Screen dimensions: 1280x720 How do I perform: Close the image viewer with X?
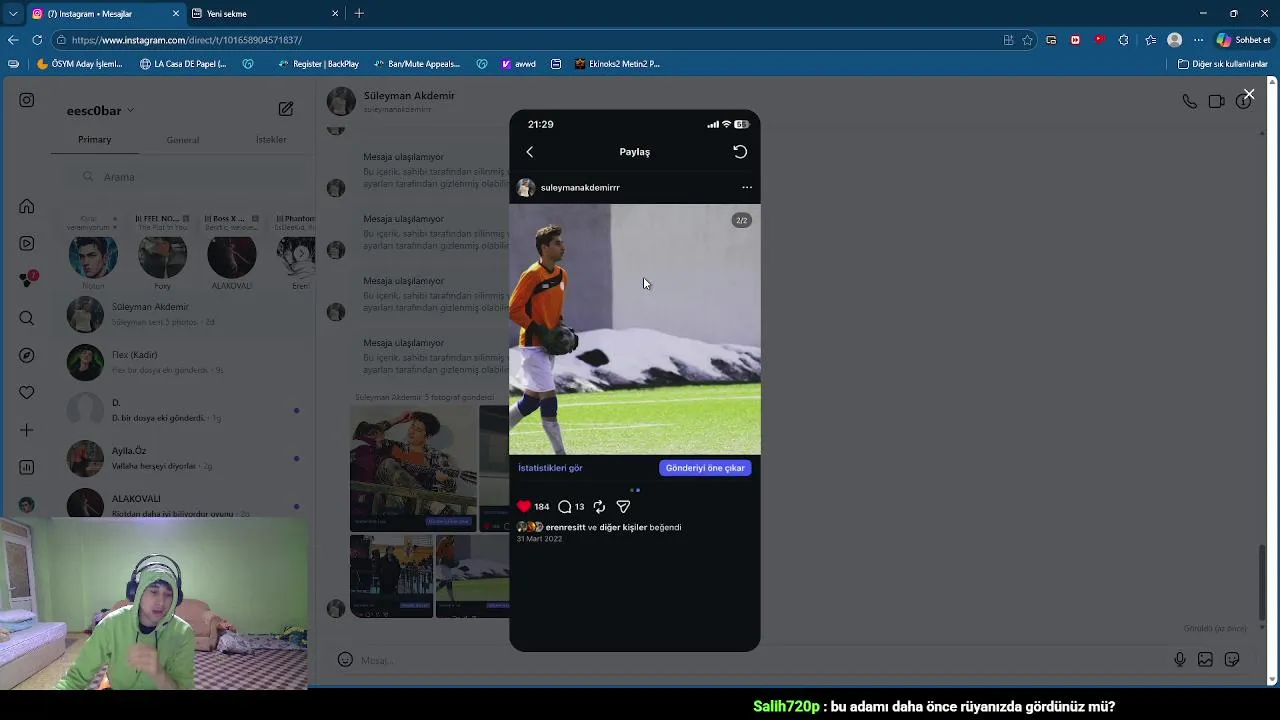[1249, 94]
